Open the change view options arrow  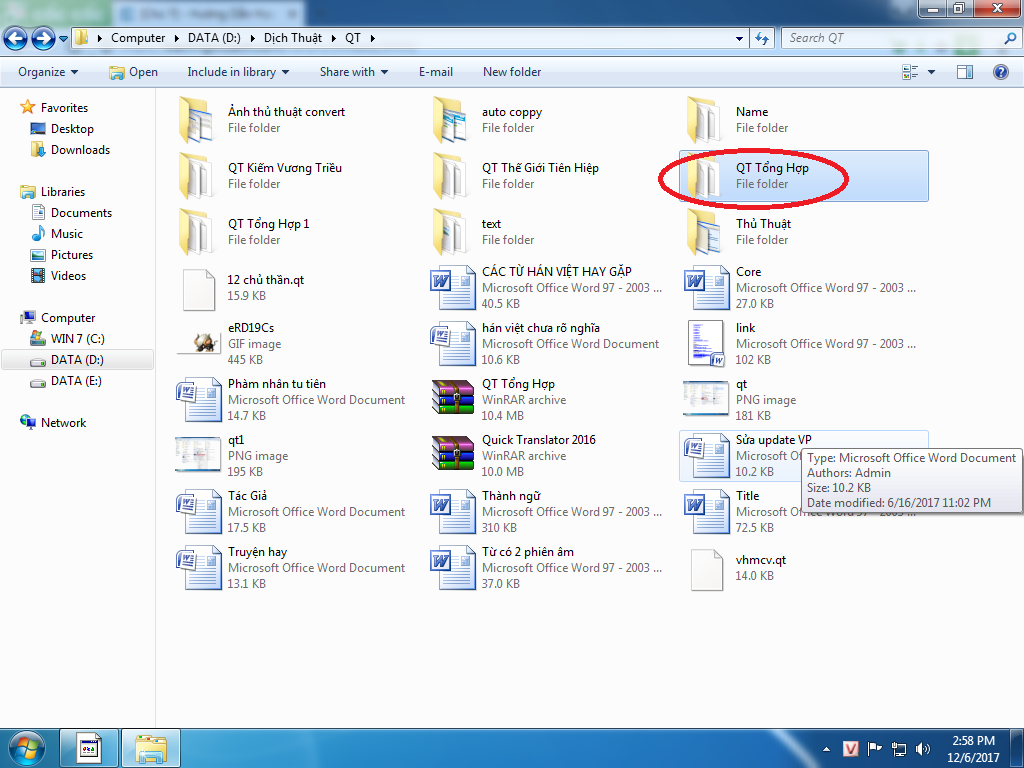point(932,72)
